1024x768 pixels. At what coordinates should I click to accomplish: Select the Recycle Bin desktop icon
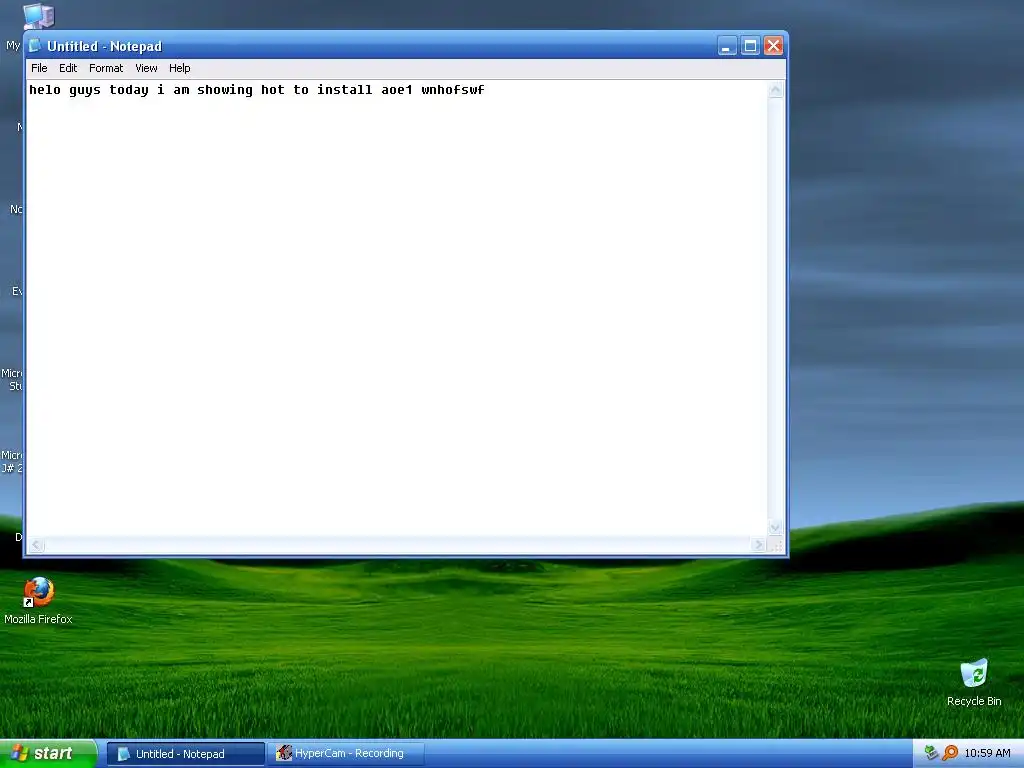pyautogui.click(x=974, y=682)
